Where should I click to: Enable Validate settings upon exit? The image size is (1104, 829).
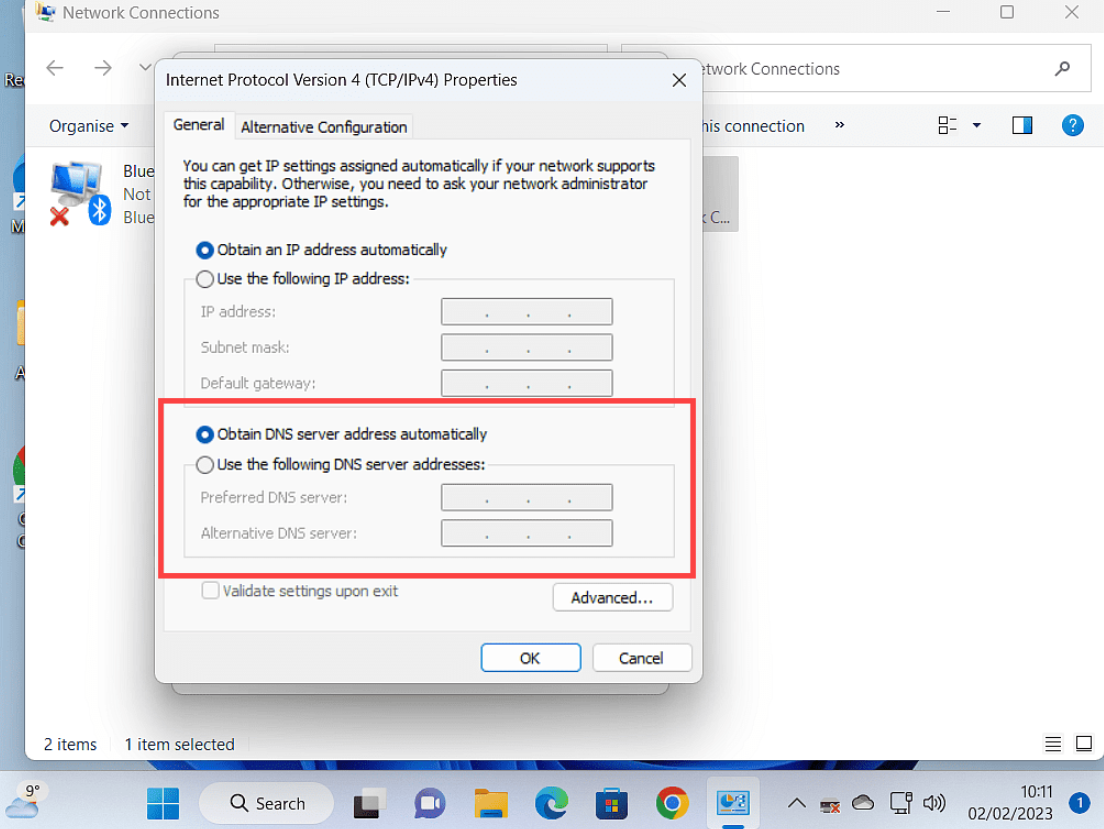pyautogui.click(x=210, y=591)
